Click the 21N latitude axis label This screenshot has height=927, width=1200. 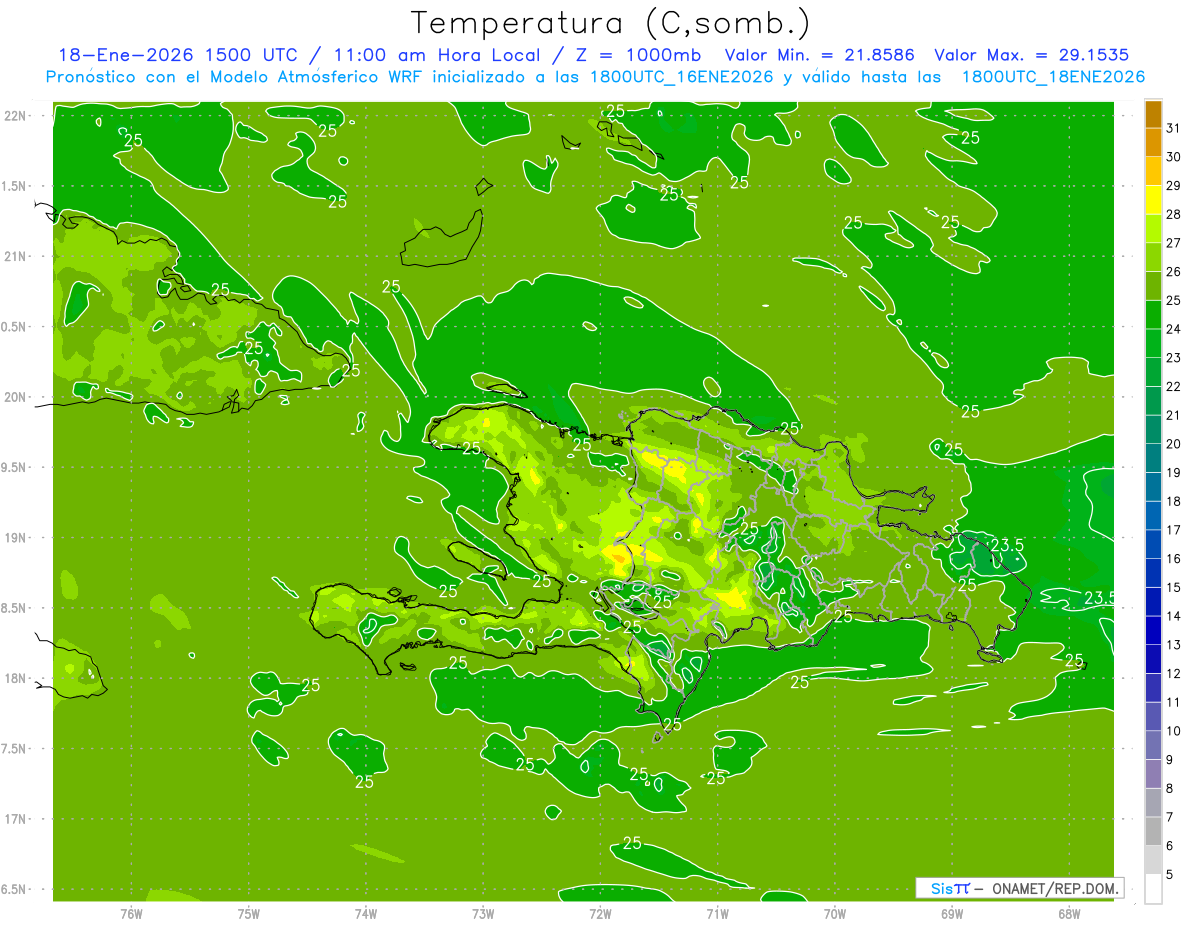14,256
